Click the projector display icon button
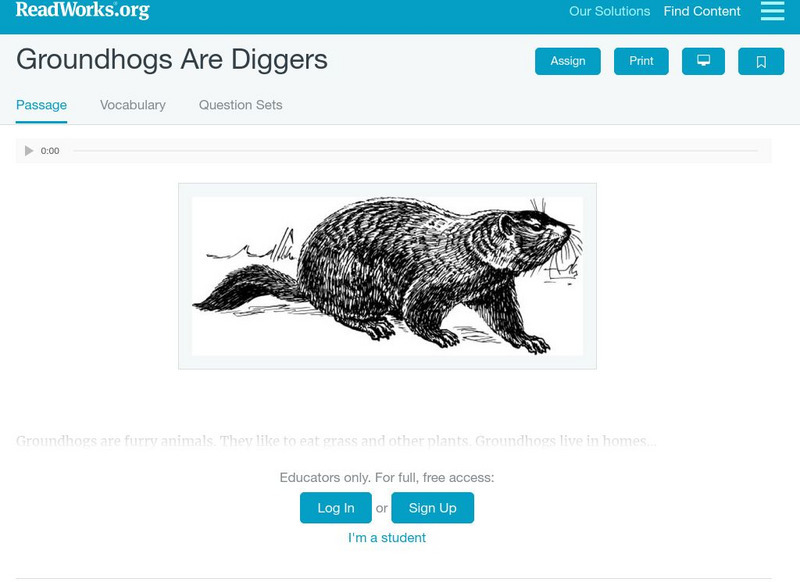 point(703,61)
